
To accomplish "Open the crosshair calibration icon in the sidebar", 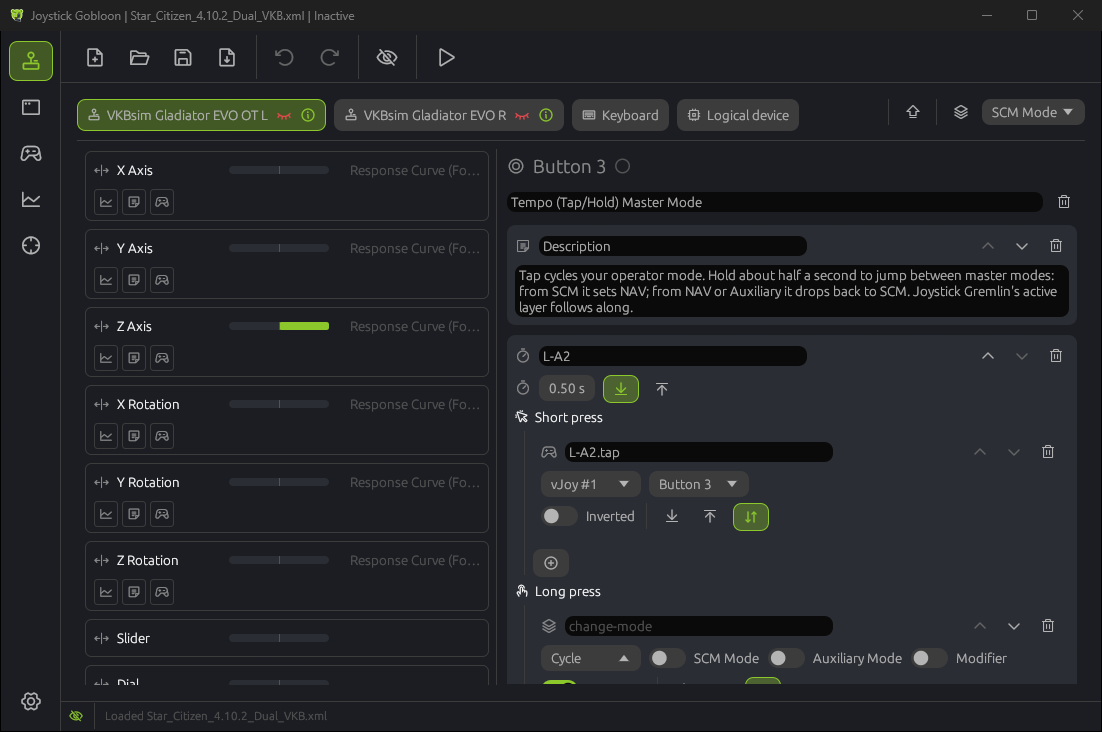I will coord(31,245).
